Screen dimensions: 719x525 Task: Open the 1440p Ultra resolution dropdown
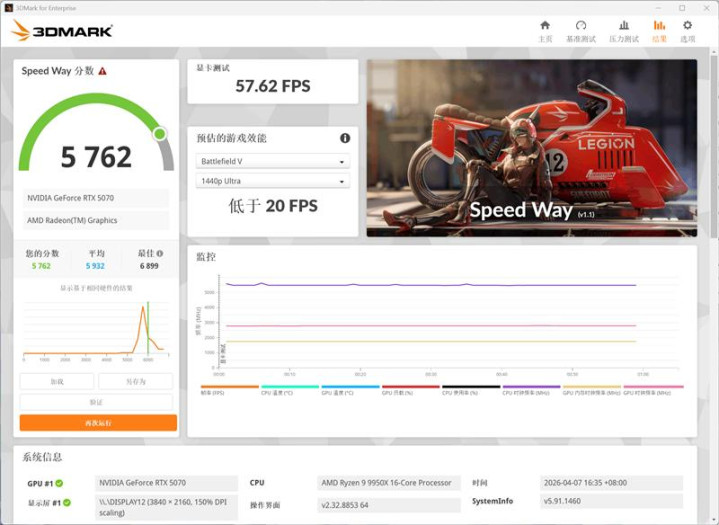273,181
